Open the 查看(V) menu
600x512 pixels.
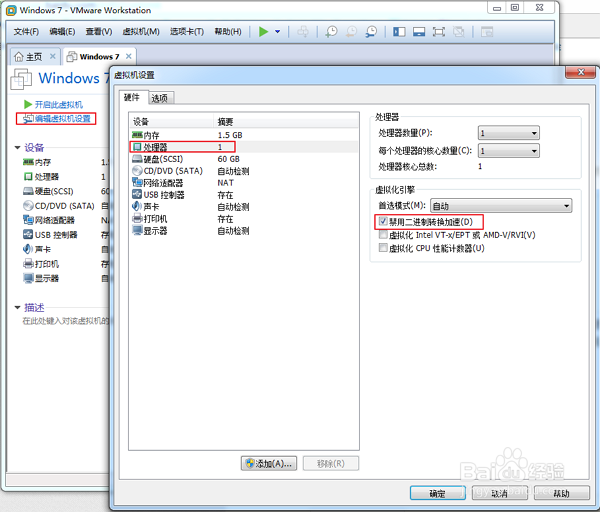(99, 32)
